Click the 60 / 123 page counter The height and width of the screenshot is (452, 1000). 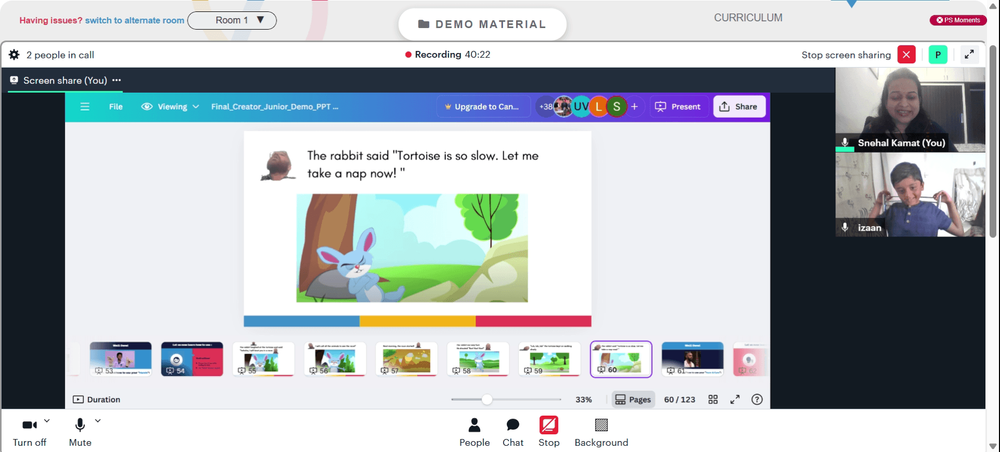click(679, 400)
